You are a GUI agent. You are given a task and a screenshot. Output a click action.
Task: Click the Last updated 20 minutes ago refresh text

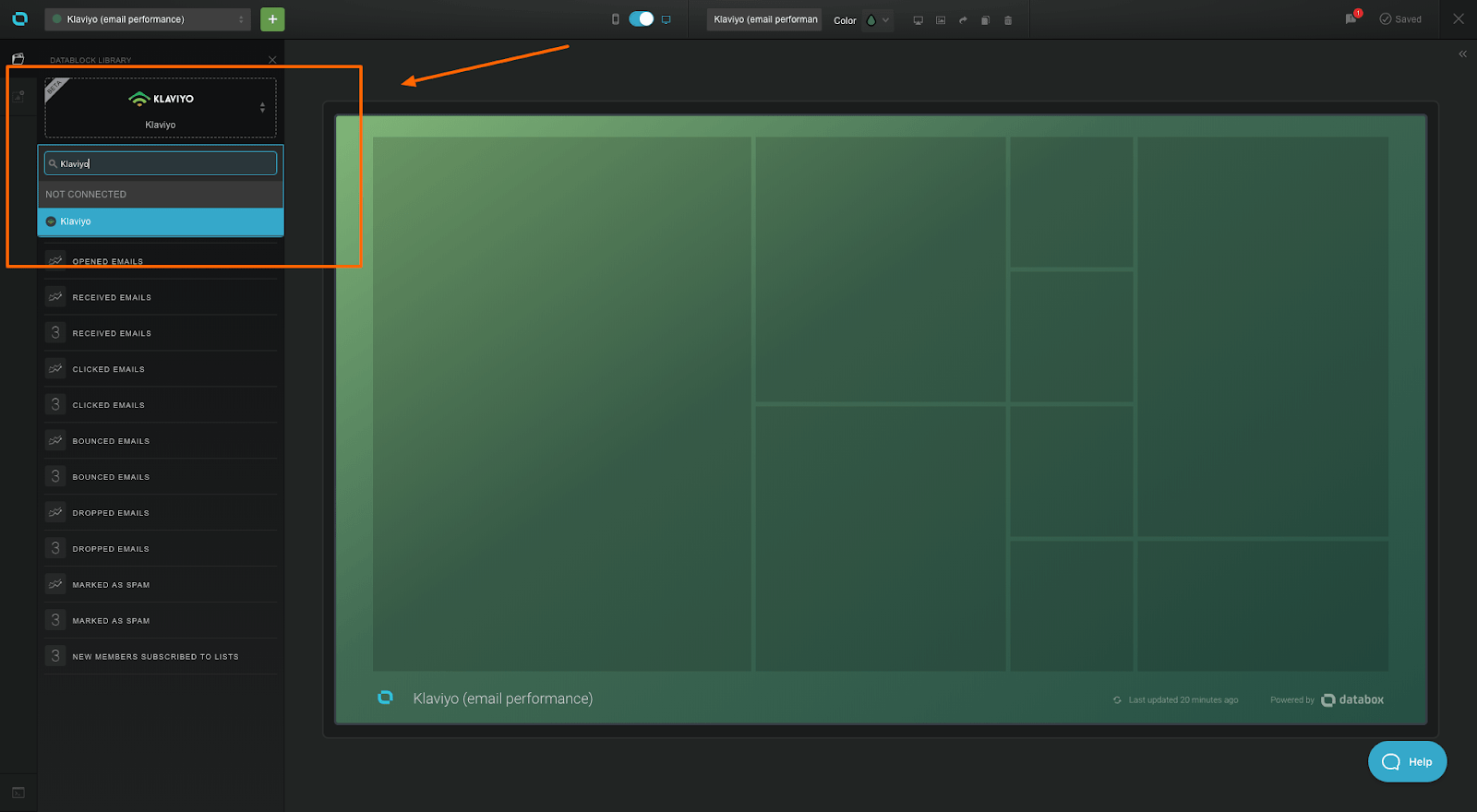point(1175,700)
